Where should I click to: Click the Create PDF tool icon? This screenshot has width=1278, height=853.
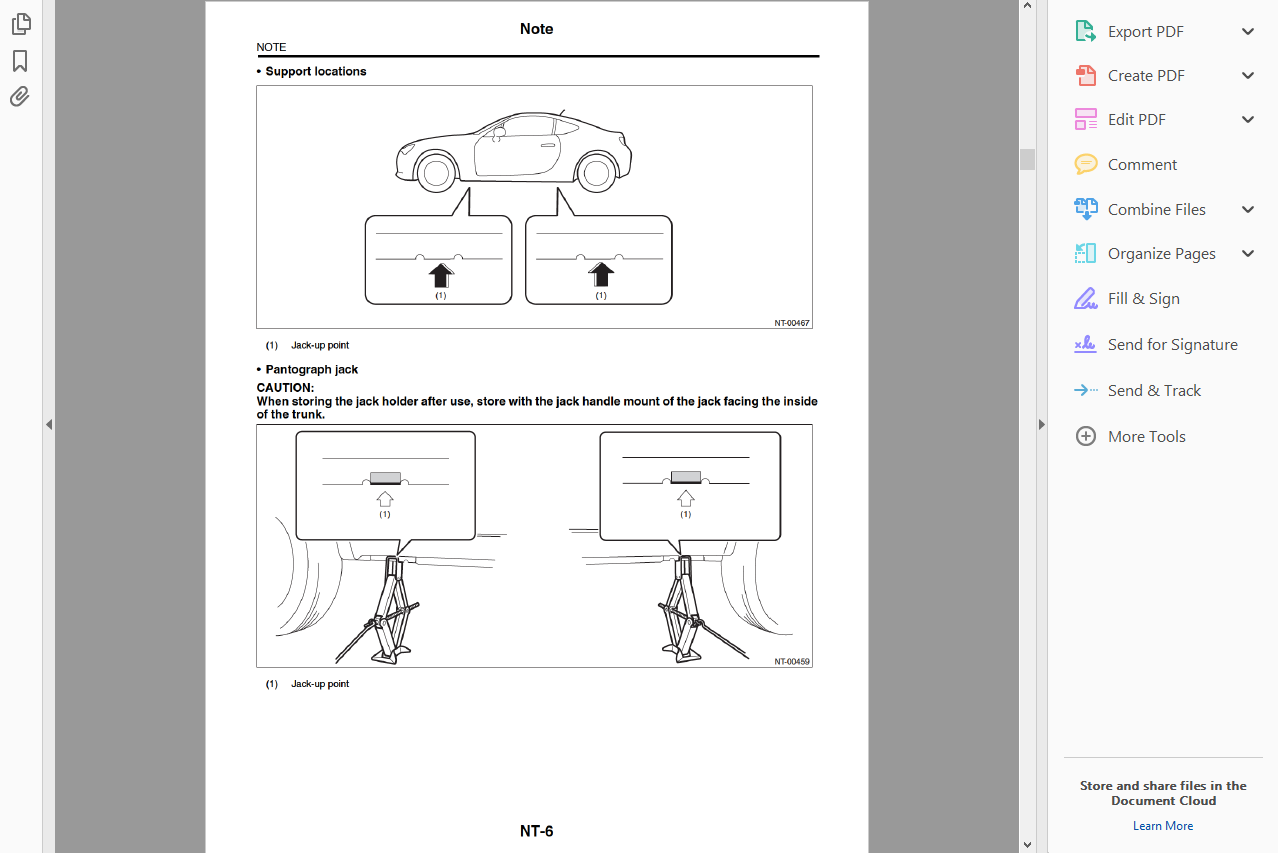(x=1085, y=75)
